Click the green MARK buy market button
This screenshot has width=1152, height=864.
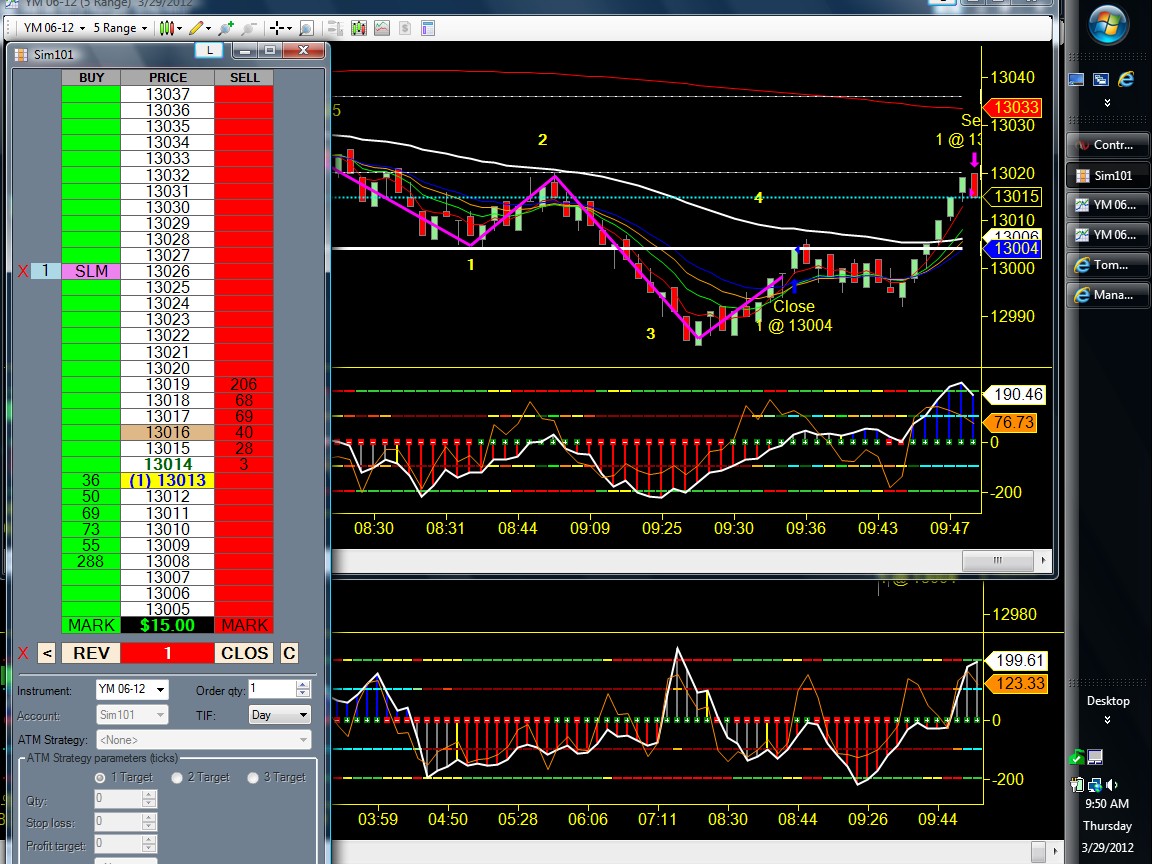pyautogui.click(x=91, y=625)
